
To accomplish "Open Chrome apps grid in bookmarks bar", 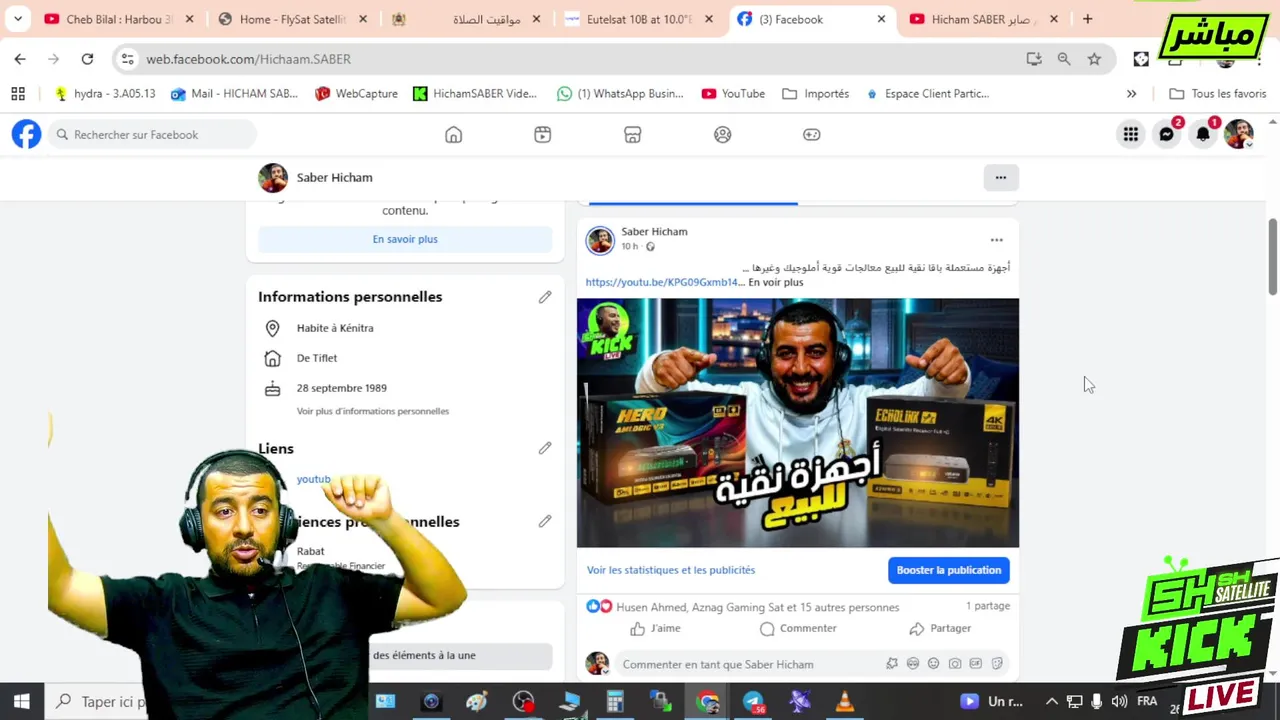I will coord(18,93).
